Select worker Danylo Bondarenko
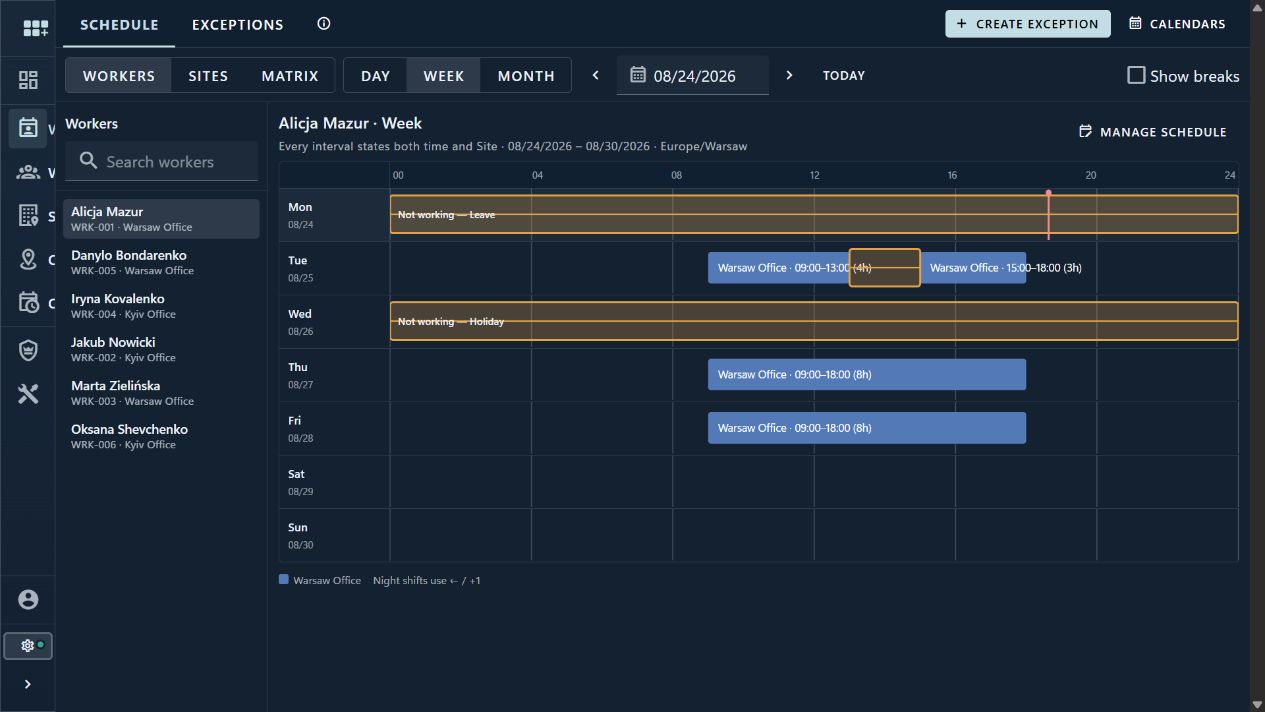This screenshot has height=712, width=1265. tap(161, 262)
